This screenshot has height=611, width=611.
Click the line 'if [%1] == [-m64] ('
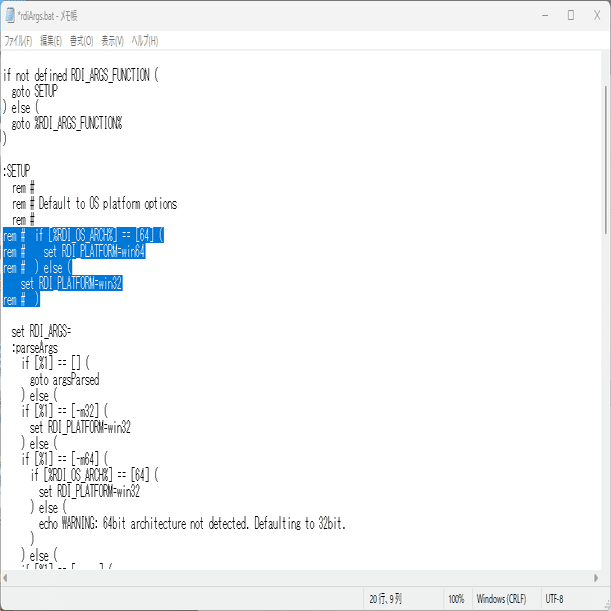pyautogui.click(x=65, y=459)
